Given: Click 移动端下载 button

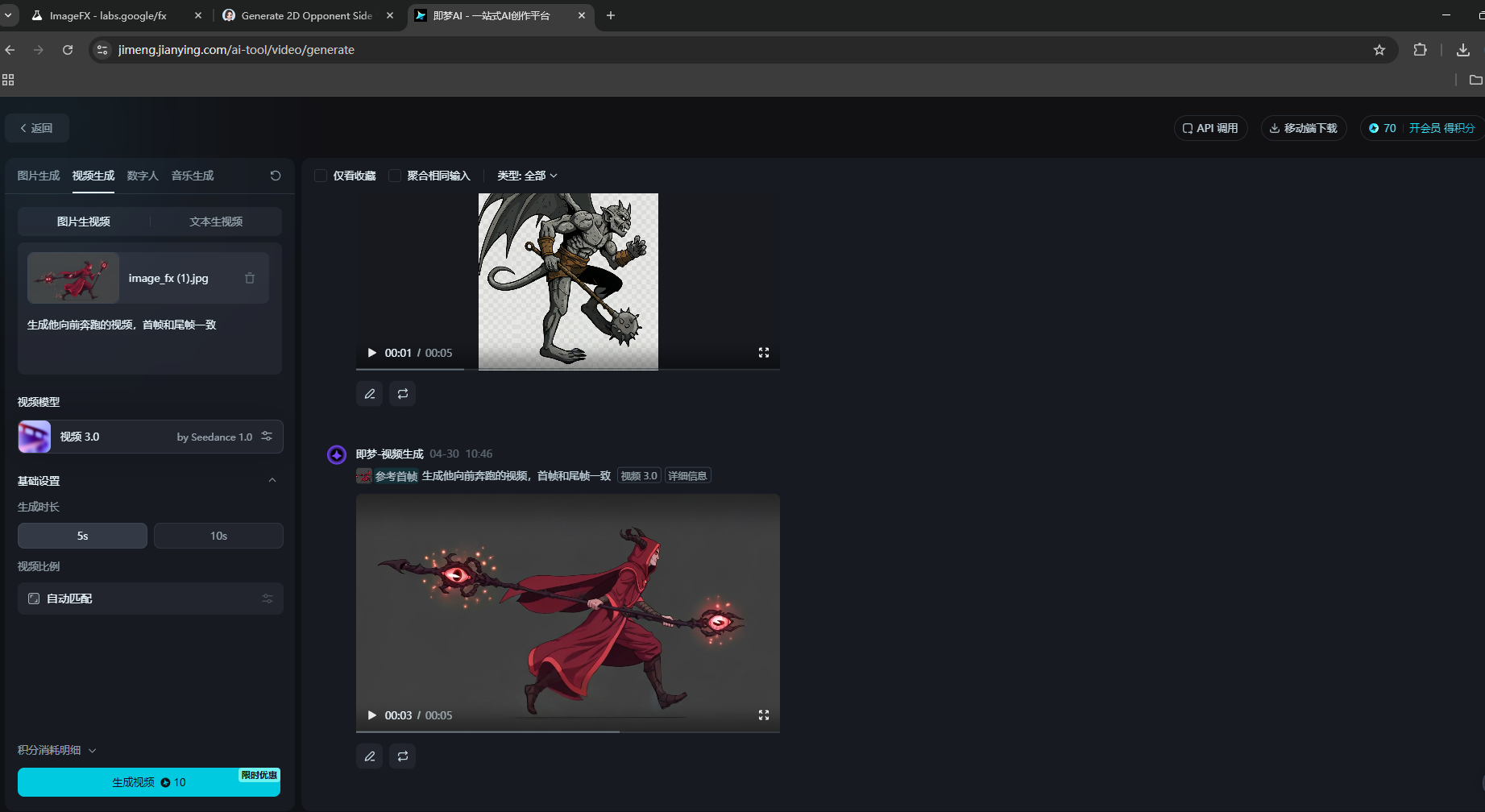Looking at the screenshot, I should (1304, 128).
